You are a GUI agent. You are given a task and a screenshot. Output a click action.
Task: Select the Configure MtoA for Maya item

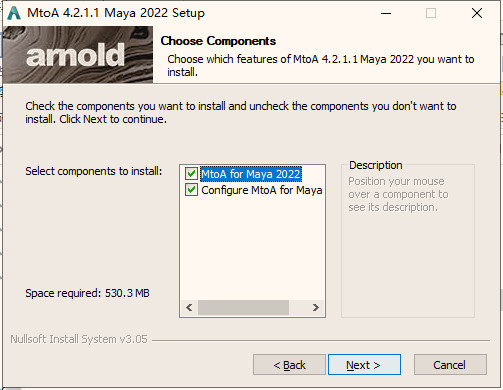262,190
